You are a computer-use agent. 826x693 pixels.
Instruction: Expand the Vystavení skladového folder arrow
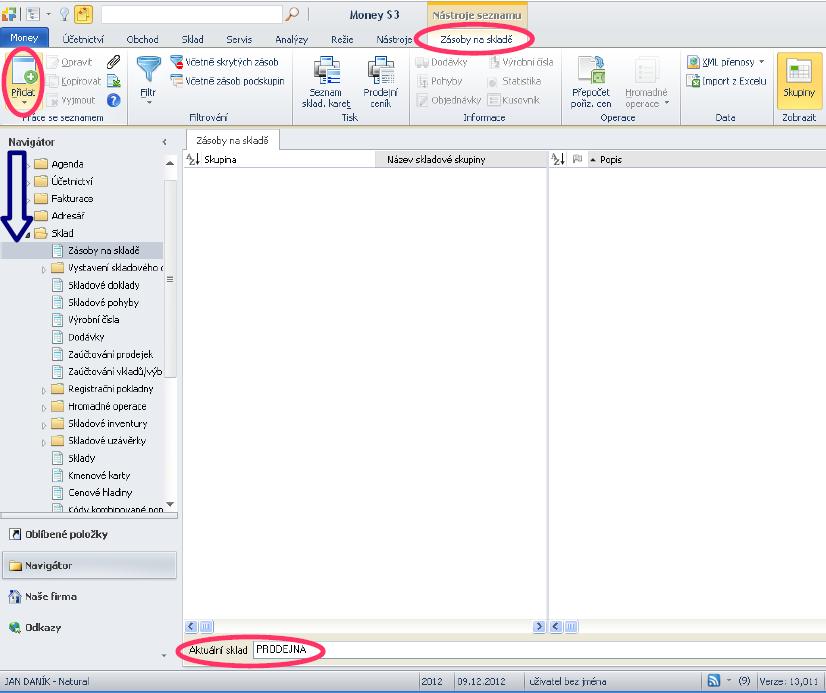[x=44, y=269]
